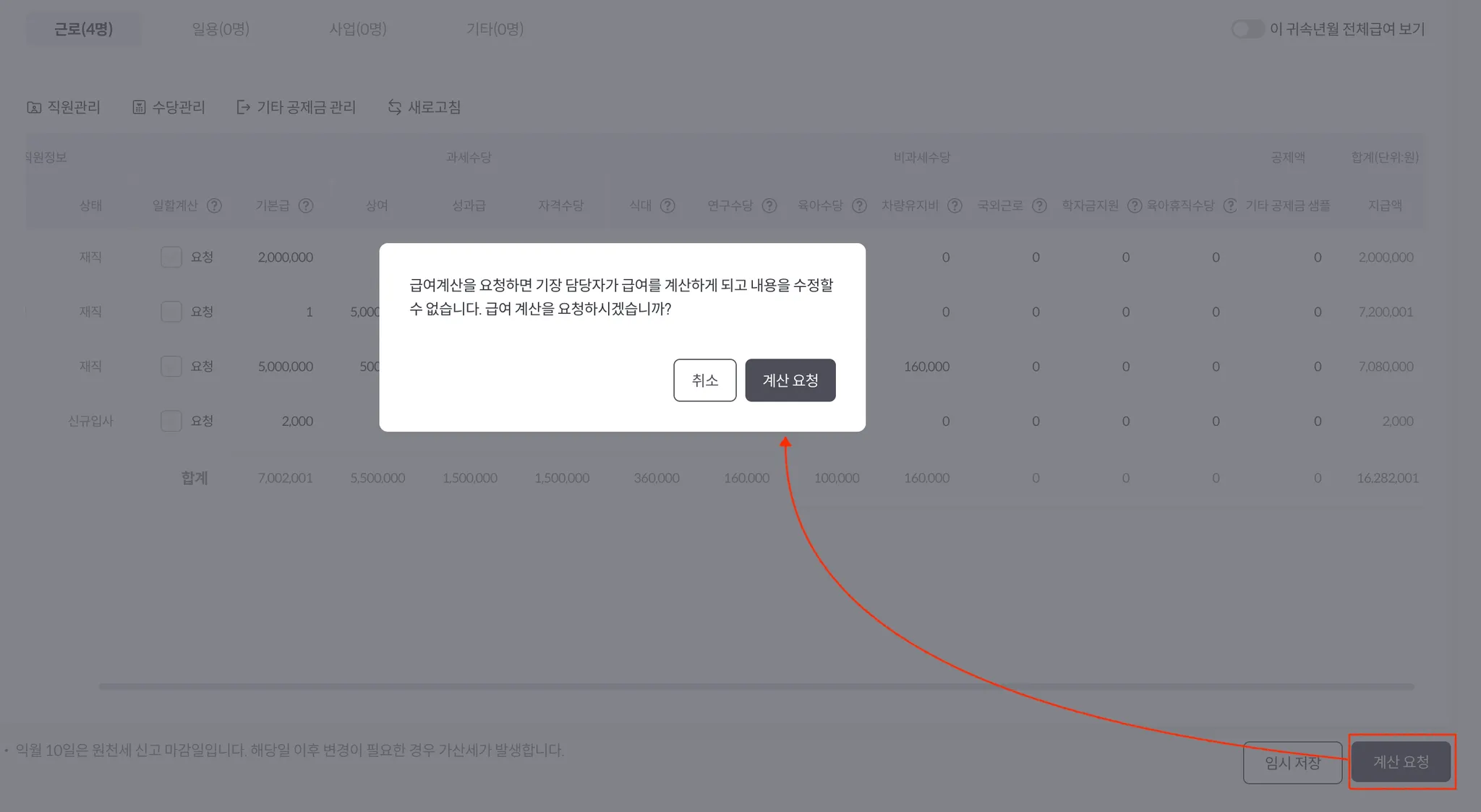1481x812 pixels.
Task: Click 기타 공제금 관리 export icon
Action: pyautogui.click(x=244, y=108)
